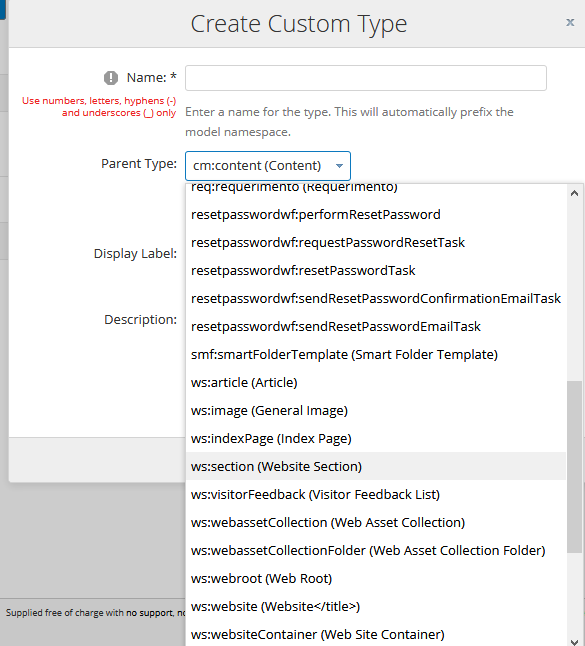Pick resetpasswordwf:resetPasswordTask option
585x646 pixels.
(x=375, y=270)
